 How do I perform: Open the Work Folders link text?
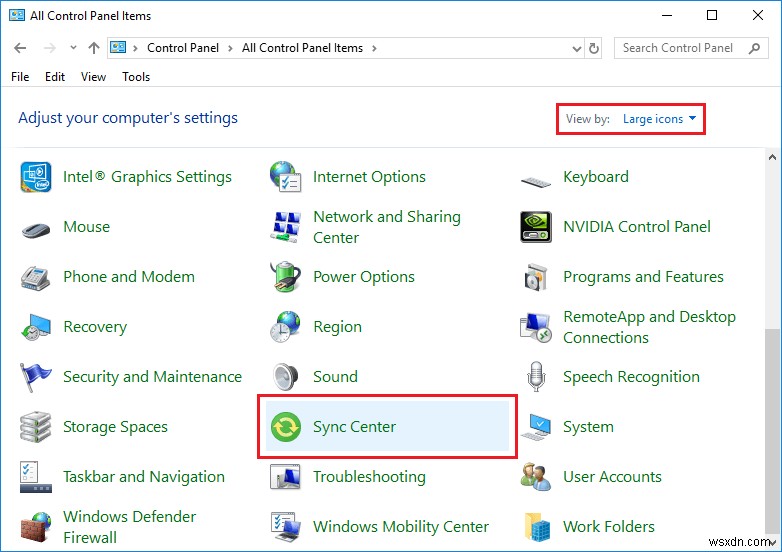click(608, 527)
